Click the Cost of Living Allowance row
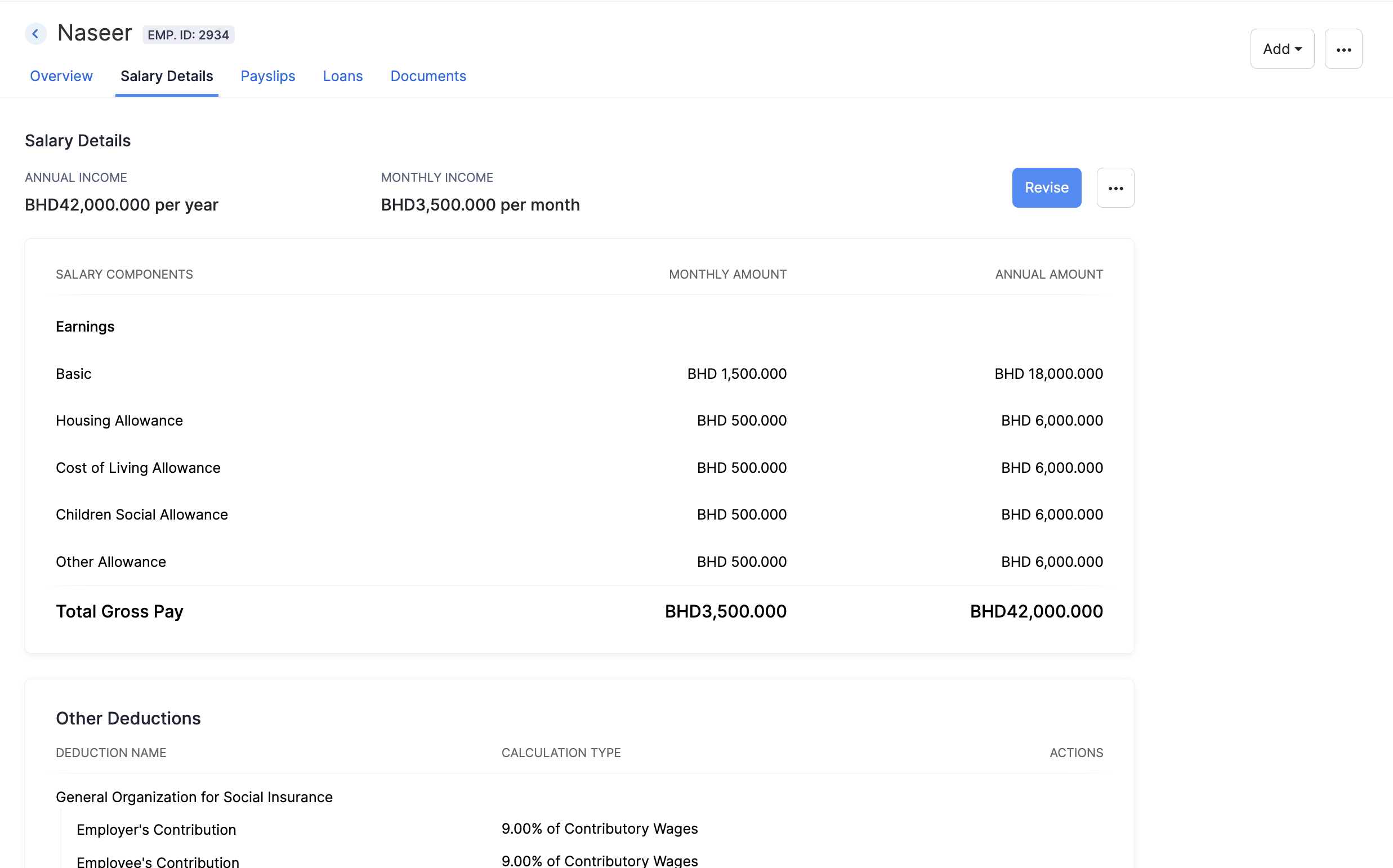 (138, 468)
